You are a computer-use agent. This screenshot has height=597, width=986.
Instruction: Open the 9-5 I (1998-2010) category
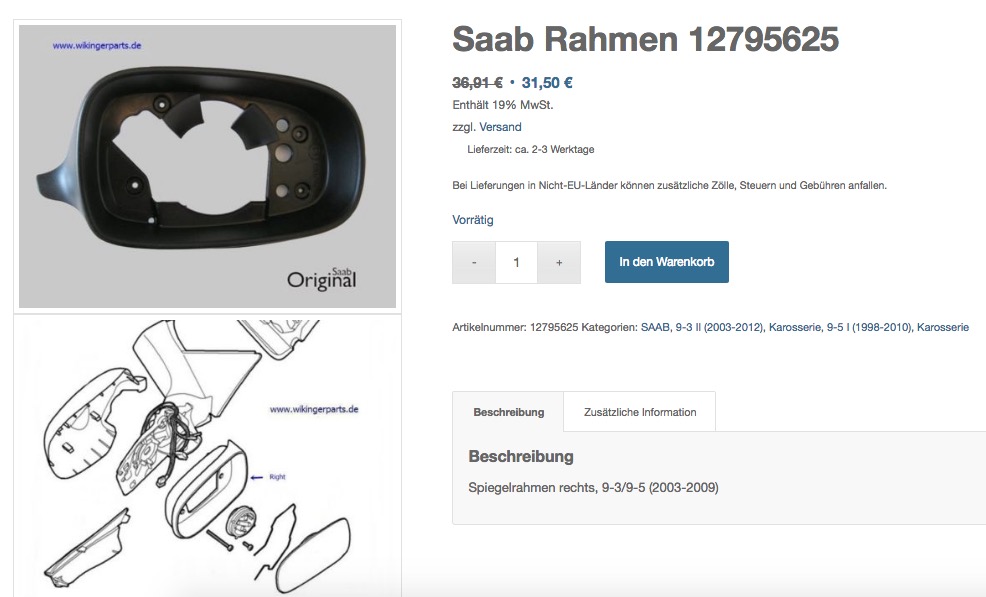point(868,327)
